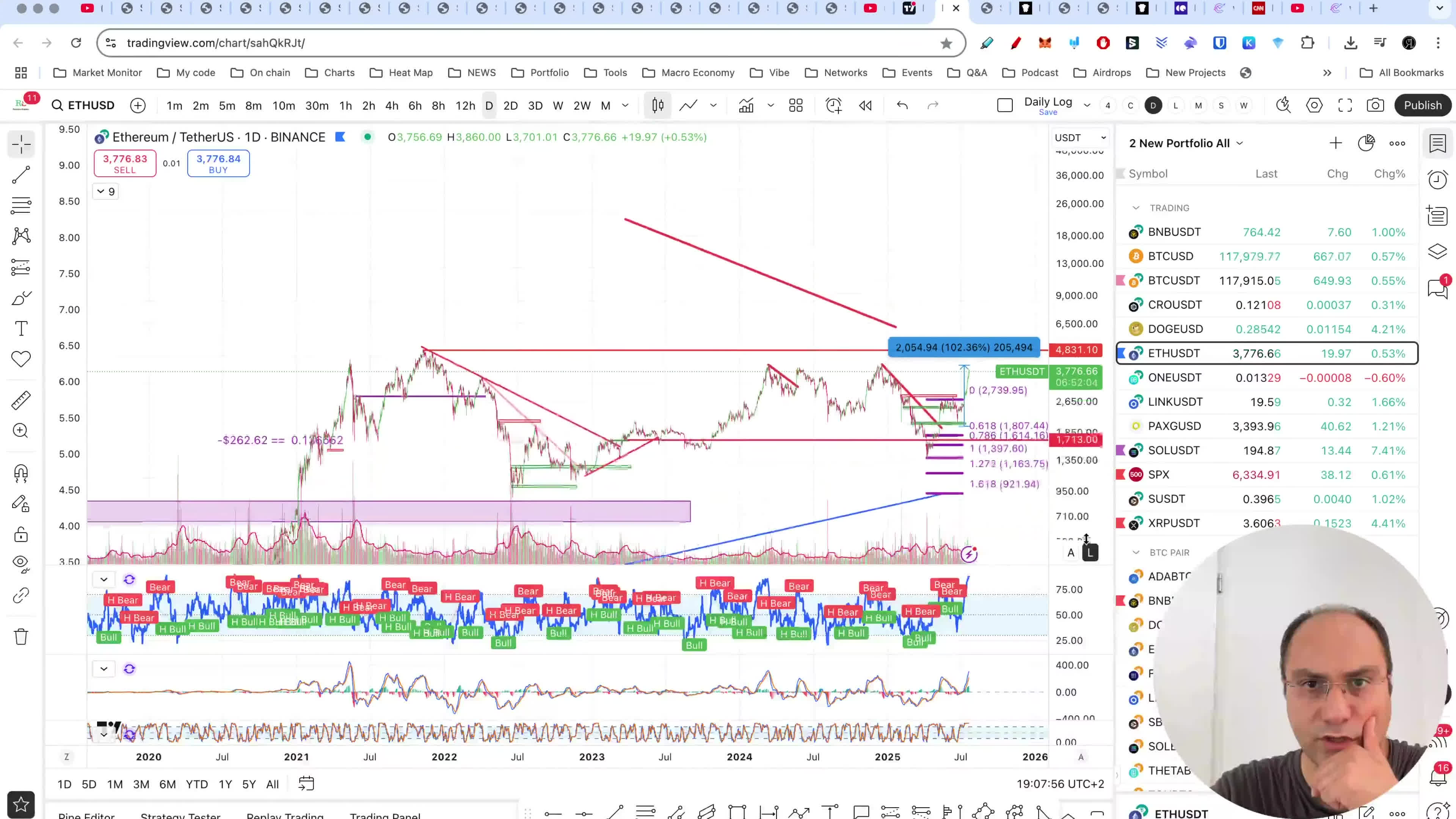
Task: Open the Indicators menu icon
Action: pos(746,106)
